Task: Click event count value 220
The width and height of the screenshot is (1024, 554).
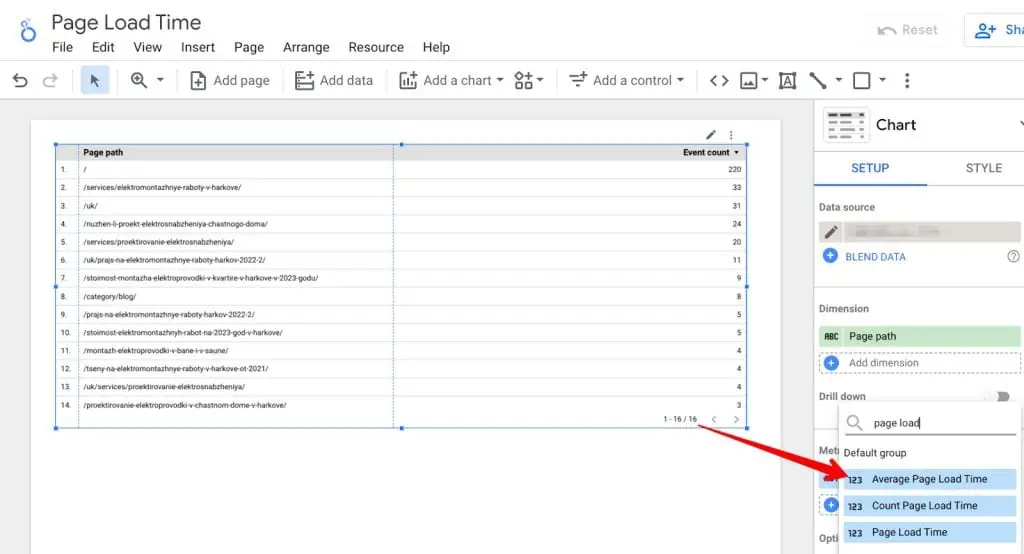Action: [735, 169]
